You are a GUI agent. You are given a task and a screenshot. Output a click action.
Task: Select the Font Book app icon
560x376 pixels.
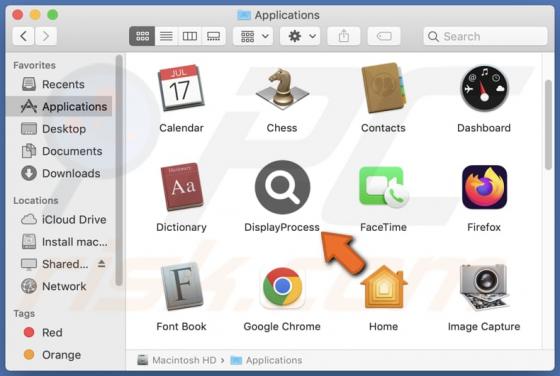tap(182, 286)
